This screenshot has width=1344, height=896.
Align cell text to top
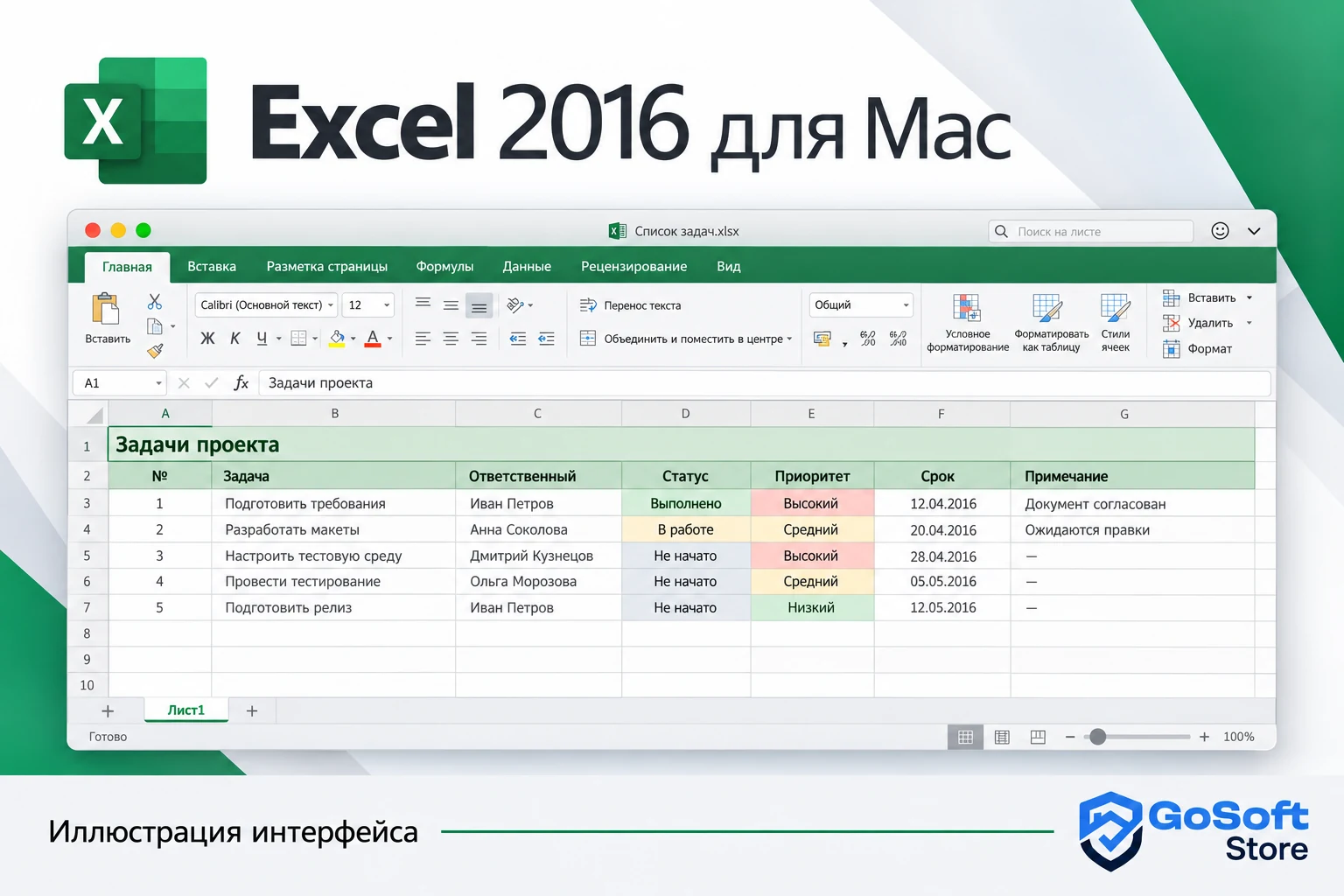tap(423, 303)
